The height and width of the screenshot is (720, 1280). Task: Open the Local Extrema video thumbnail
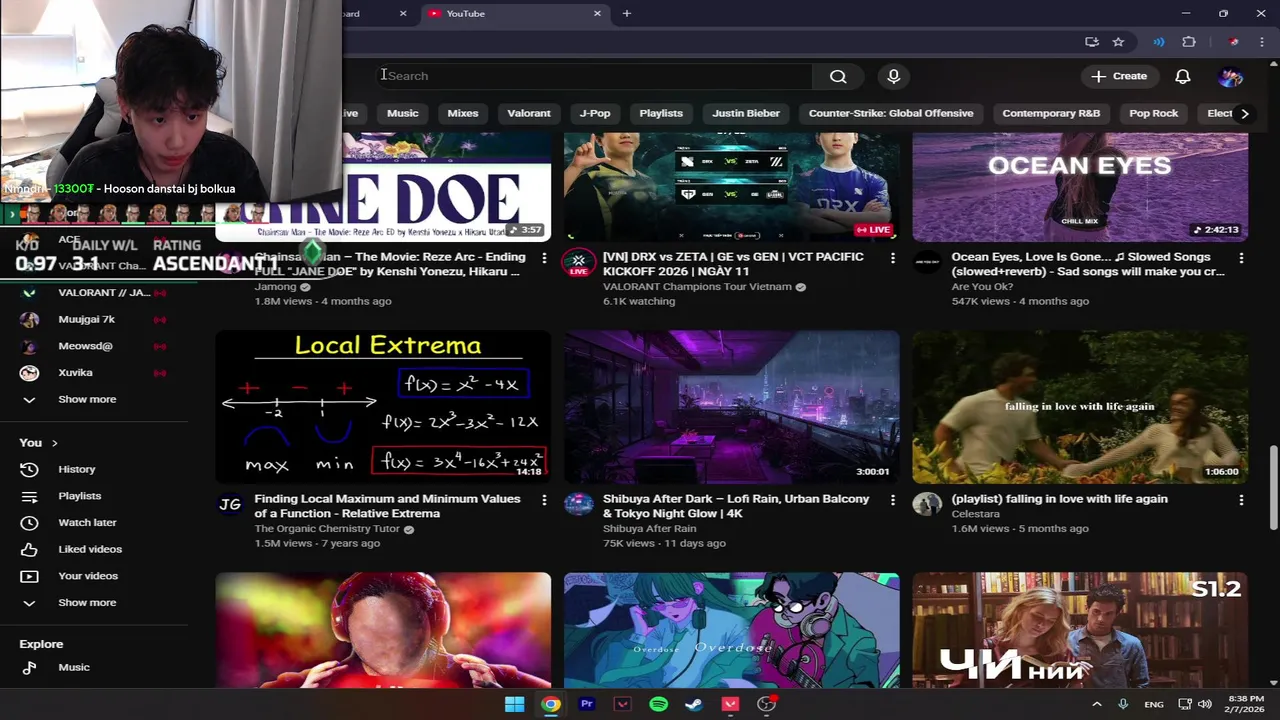pyautogui.click(x=383, y=407)
